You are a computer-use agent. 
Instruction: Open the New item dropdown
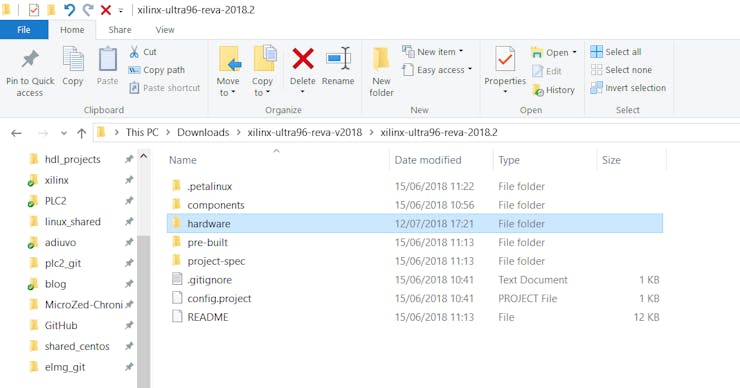433,51
